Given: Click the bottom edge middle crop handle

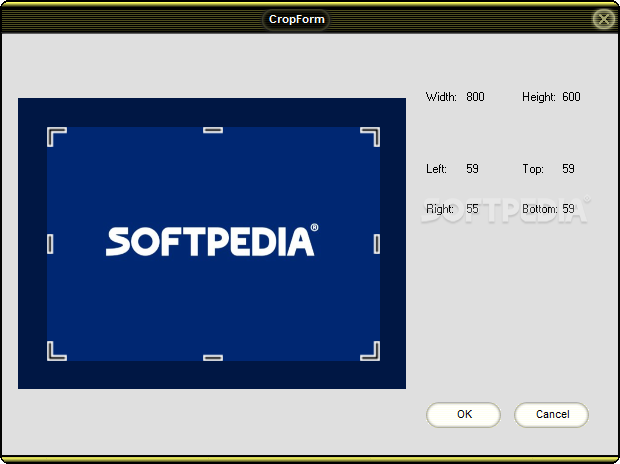Looking at the screenshot, I should pyautogui.click(x=213, y=358).
